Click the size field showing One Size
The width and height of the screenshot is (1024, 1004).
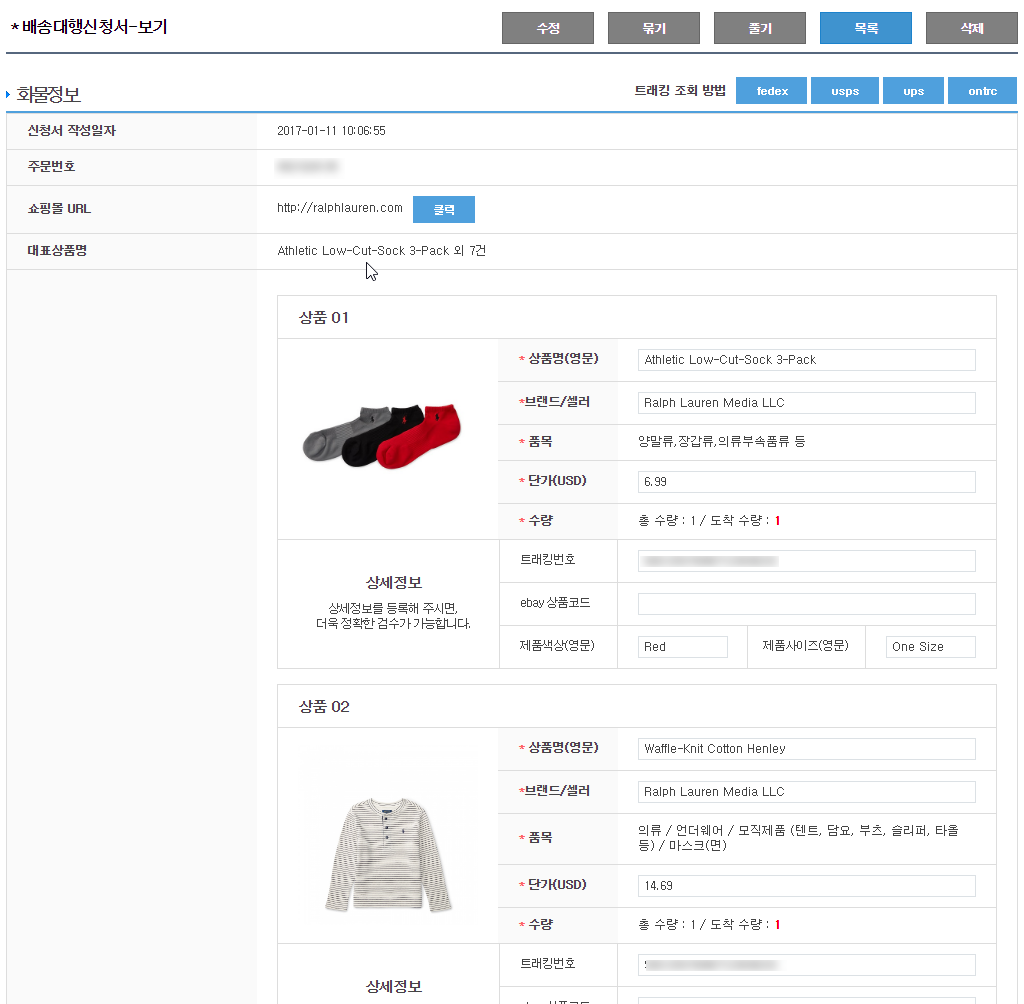pyautogui.click(x=930, y=647)
